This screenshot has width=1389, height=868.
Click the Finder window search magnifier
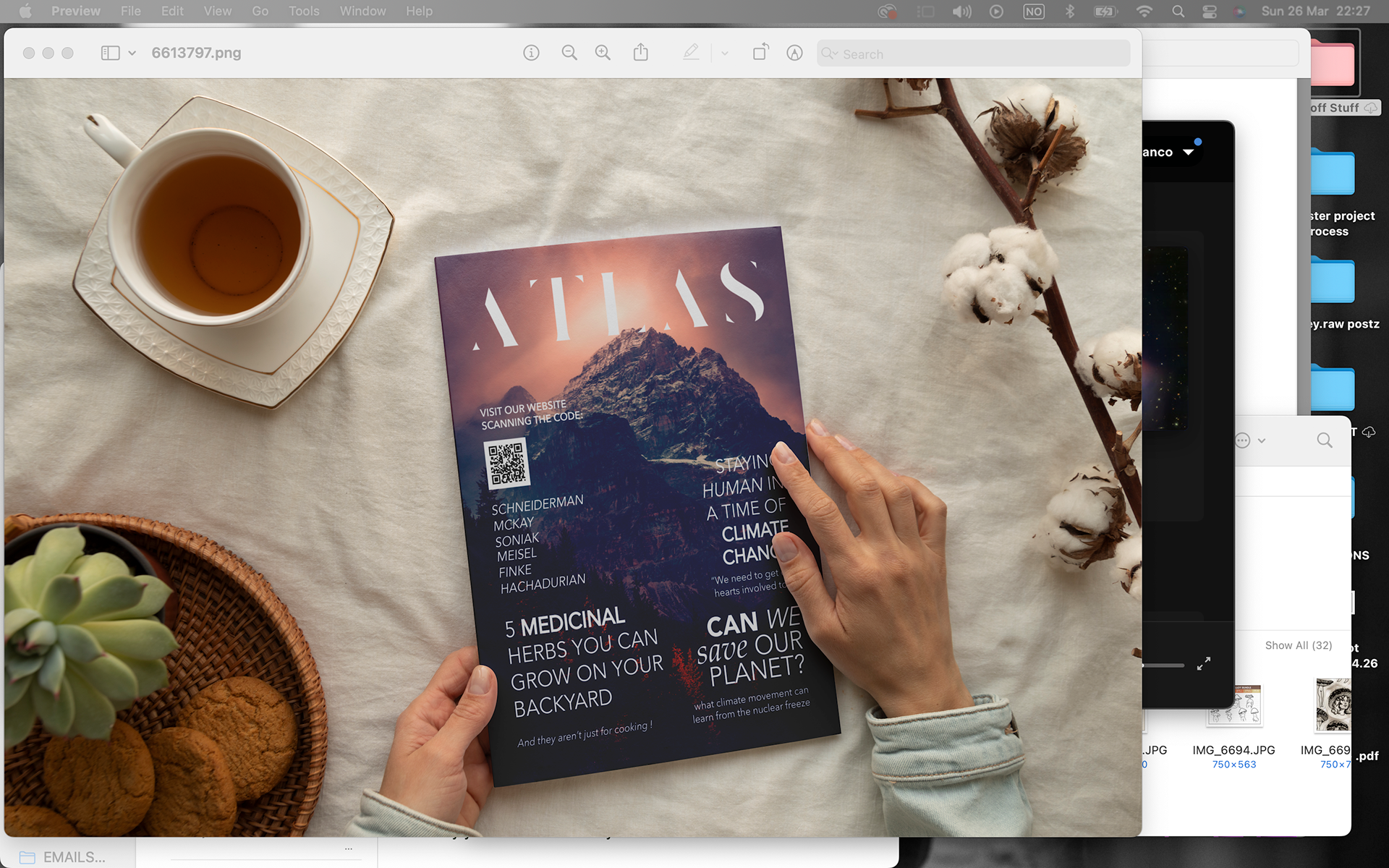pyautogui.click(x=1324, y=441)
